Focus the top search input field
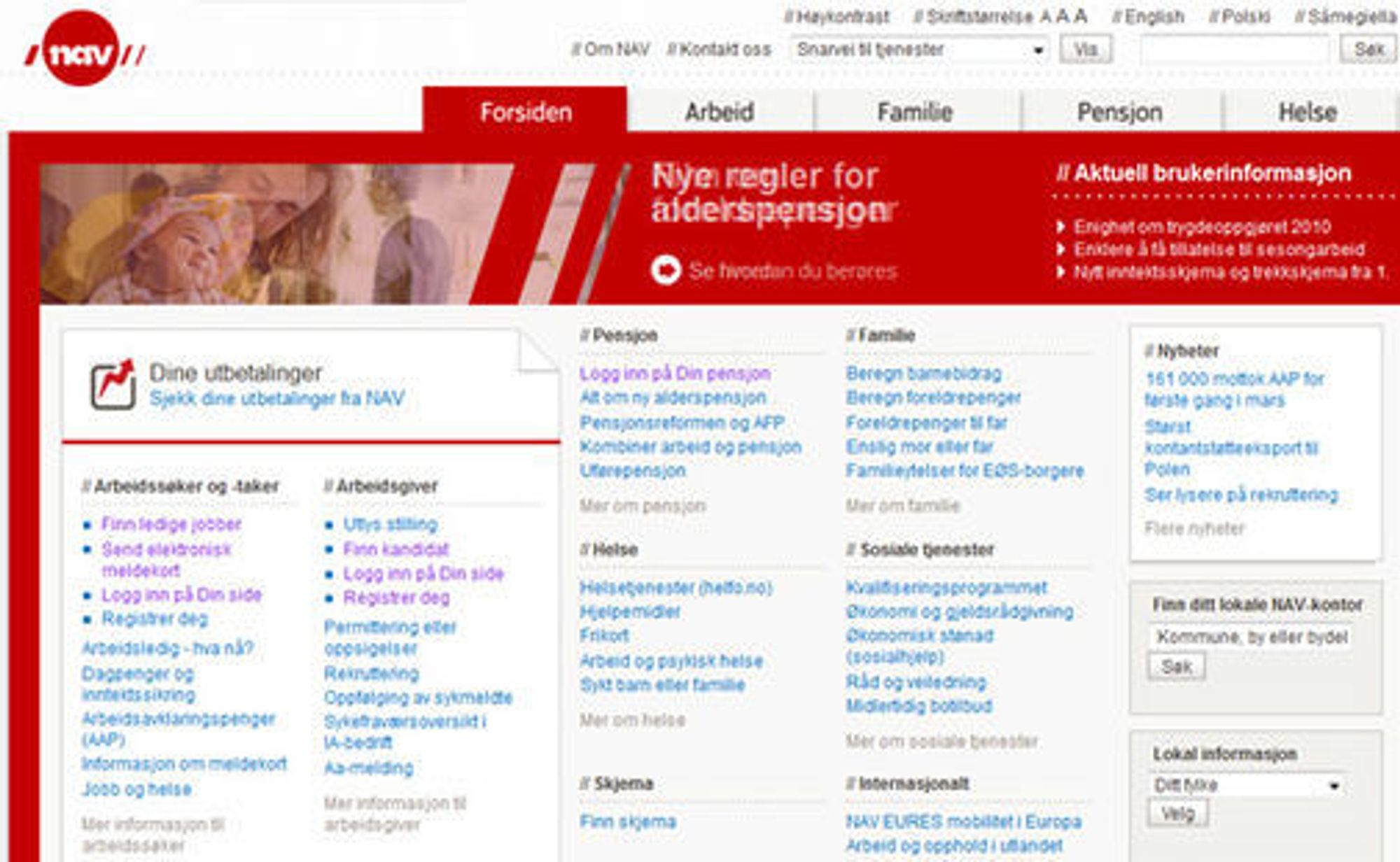The width and height of the screenshot is (1400, 862). click(1235, 50)
